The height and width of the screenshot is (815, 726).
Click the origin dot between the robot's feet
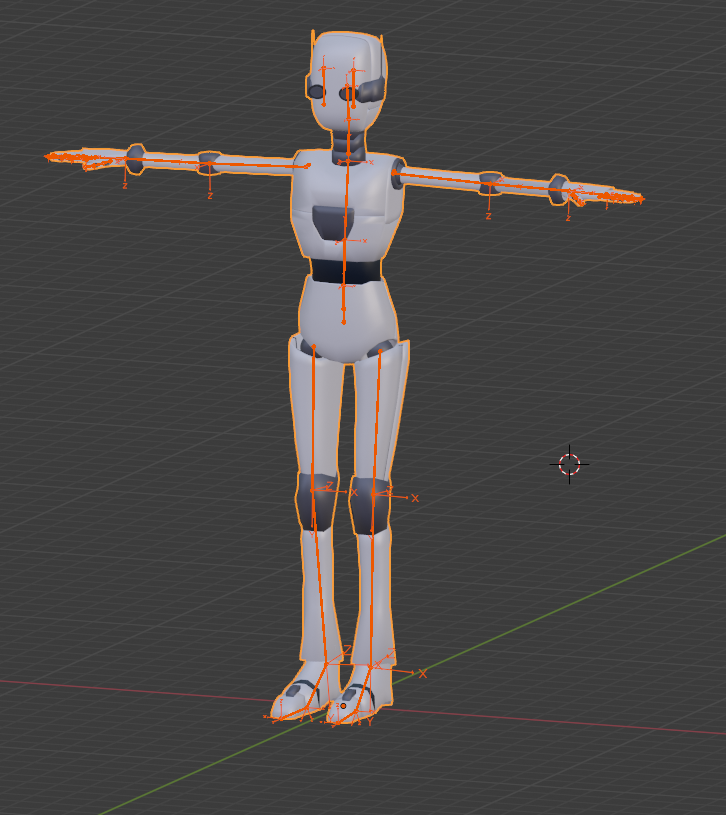coord(343,706)
